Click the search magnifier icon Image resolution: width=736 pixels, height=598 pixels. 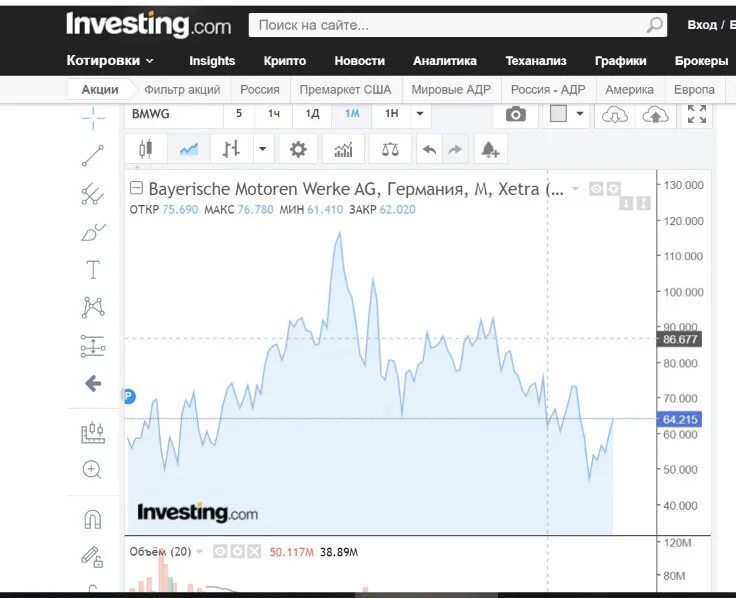(x=655, y=24)
